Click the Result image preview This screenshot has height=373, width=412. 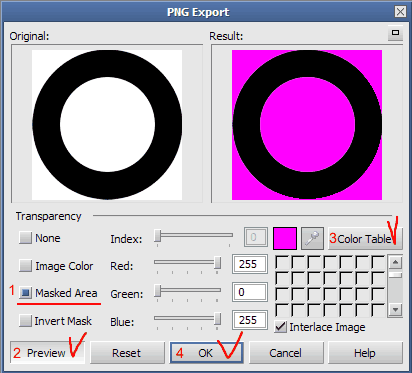pyautogui.click(x=307, y=125)
